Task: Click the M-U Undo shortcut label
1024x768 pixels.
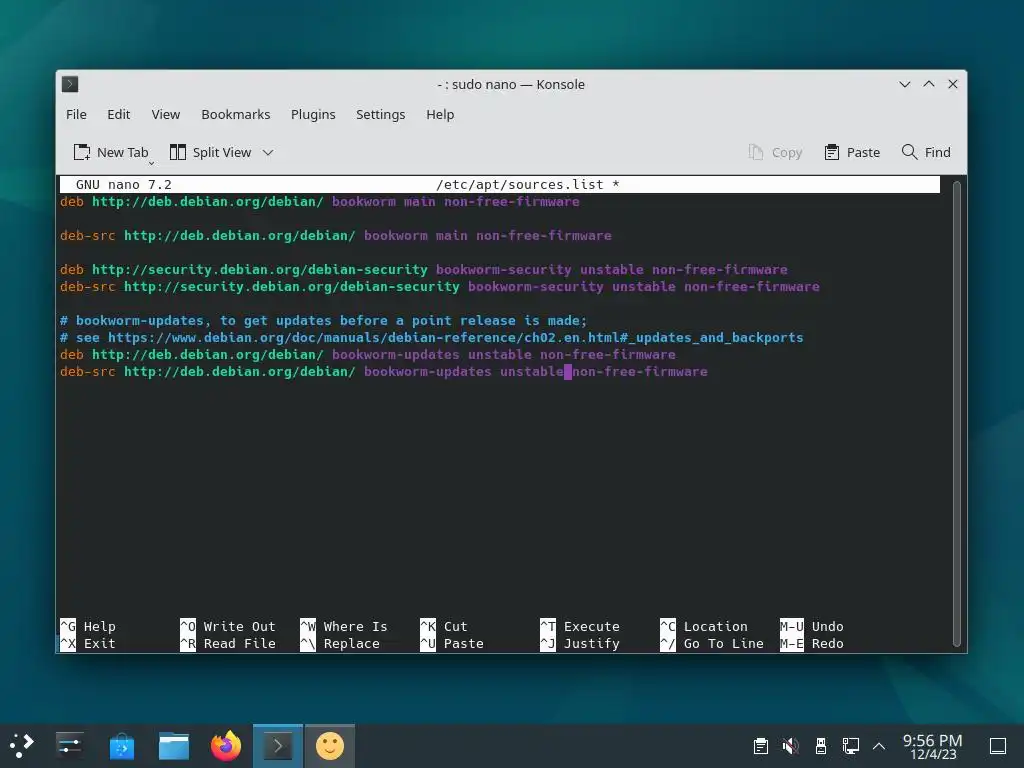Action: [x=812, y=626]
